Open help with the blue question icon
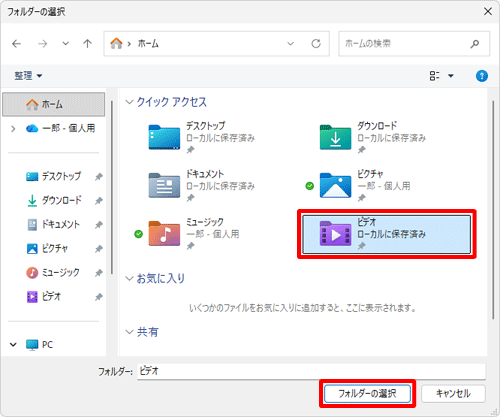The height and width of the screenshot is (417, 500). click(482, 76)
